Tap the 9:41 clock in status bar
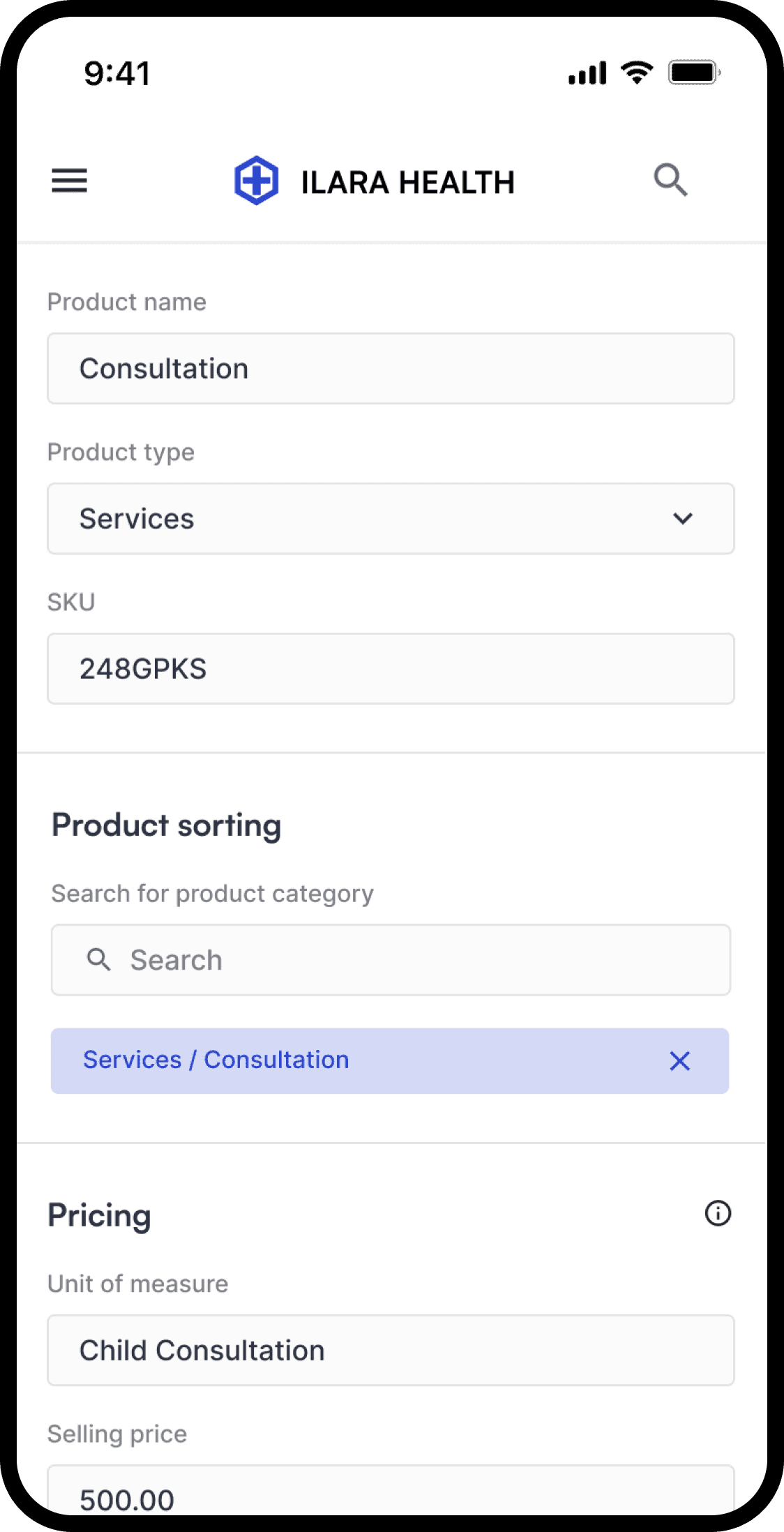This screenshot has height=1532, width=784. click(116, 73)
